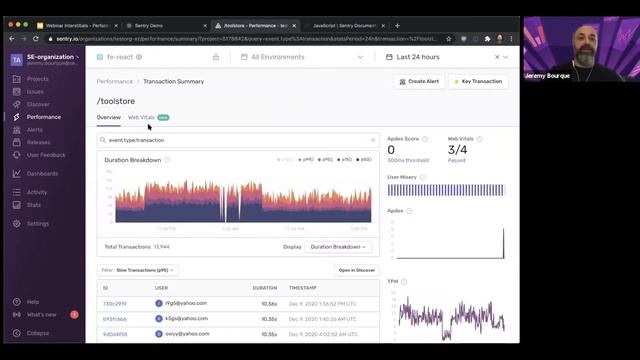Image resolution: width=640 pixels, height=360 pixels.
Task: Click the Key Transaction button
Action: tap(478, 82)
